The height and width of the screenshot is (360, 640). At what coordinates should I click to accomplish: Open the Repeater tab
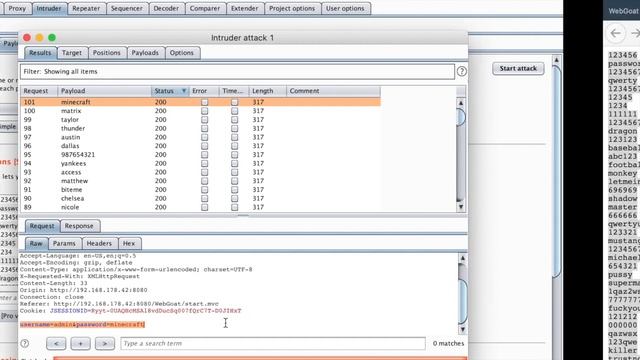pos(86,9)
